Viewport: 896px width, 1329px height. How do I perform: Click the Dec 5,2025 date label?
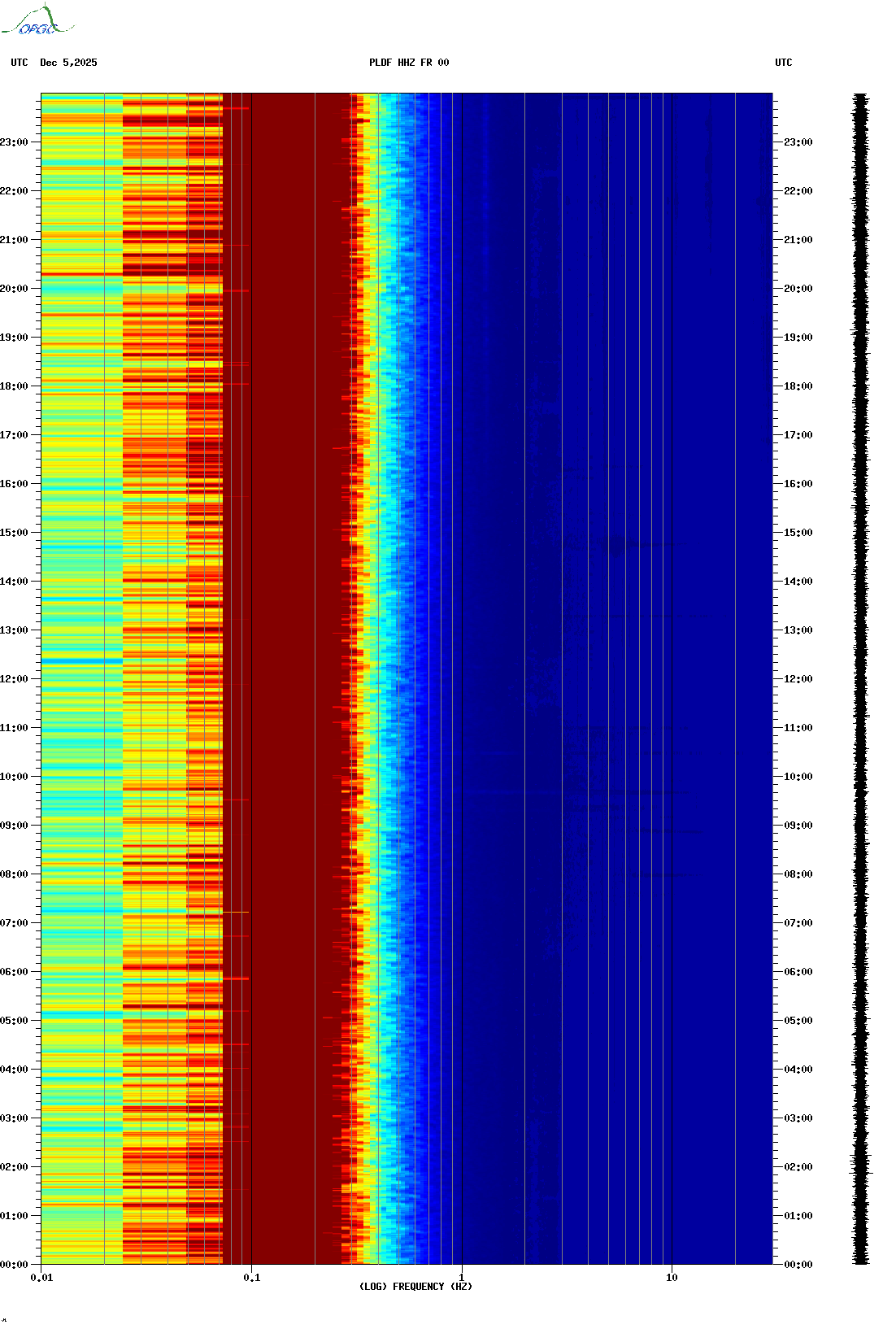coord(68,63)
